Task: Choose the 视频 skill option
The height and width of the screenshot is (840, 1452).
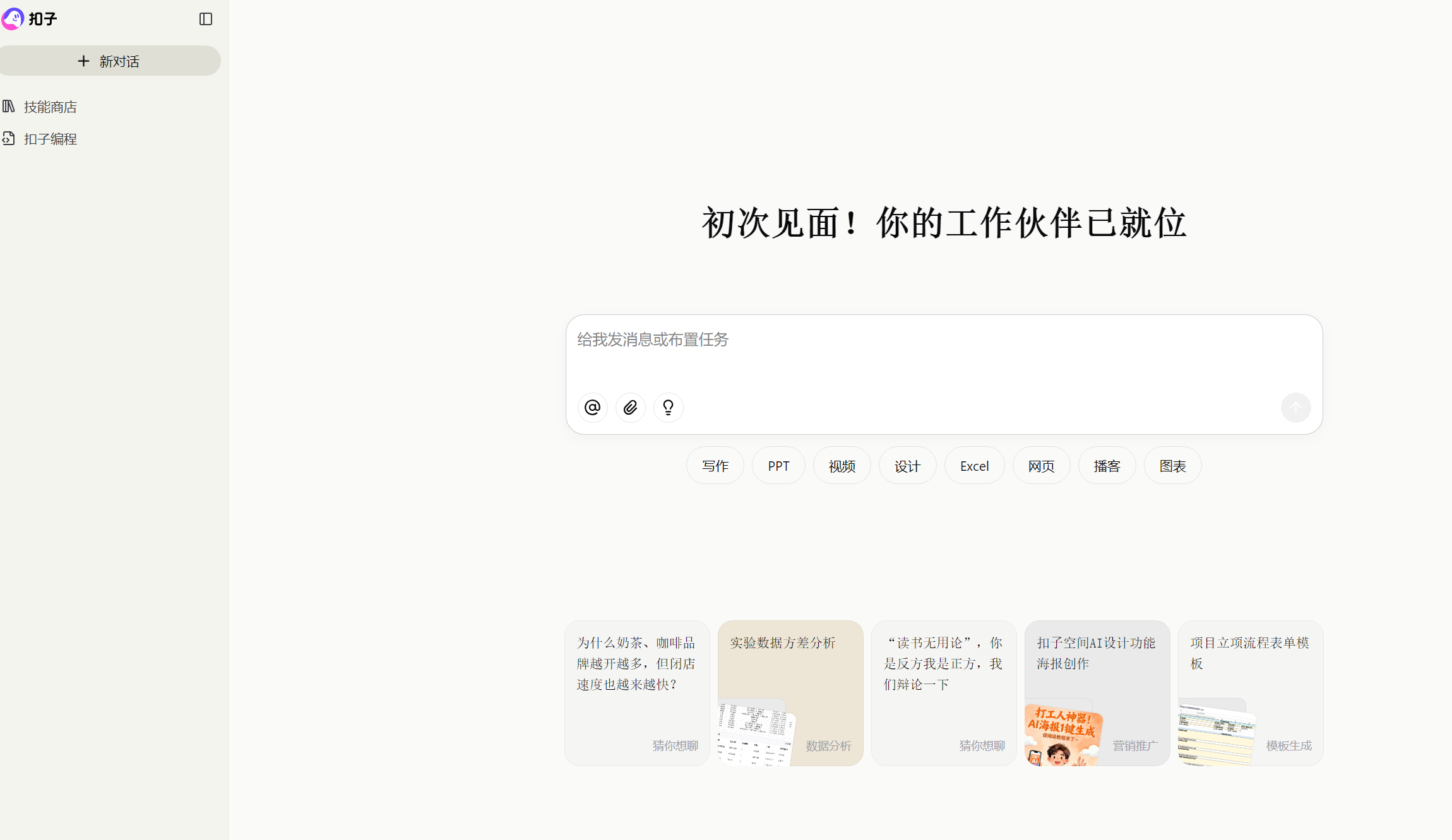Action: click(842, 465)
